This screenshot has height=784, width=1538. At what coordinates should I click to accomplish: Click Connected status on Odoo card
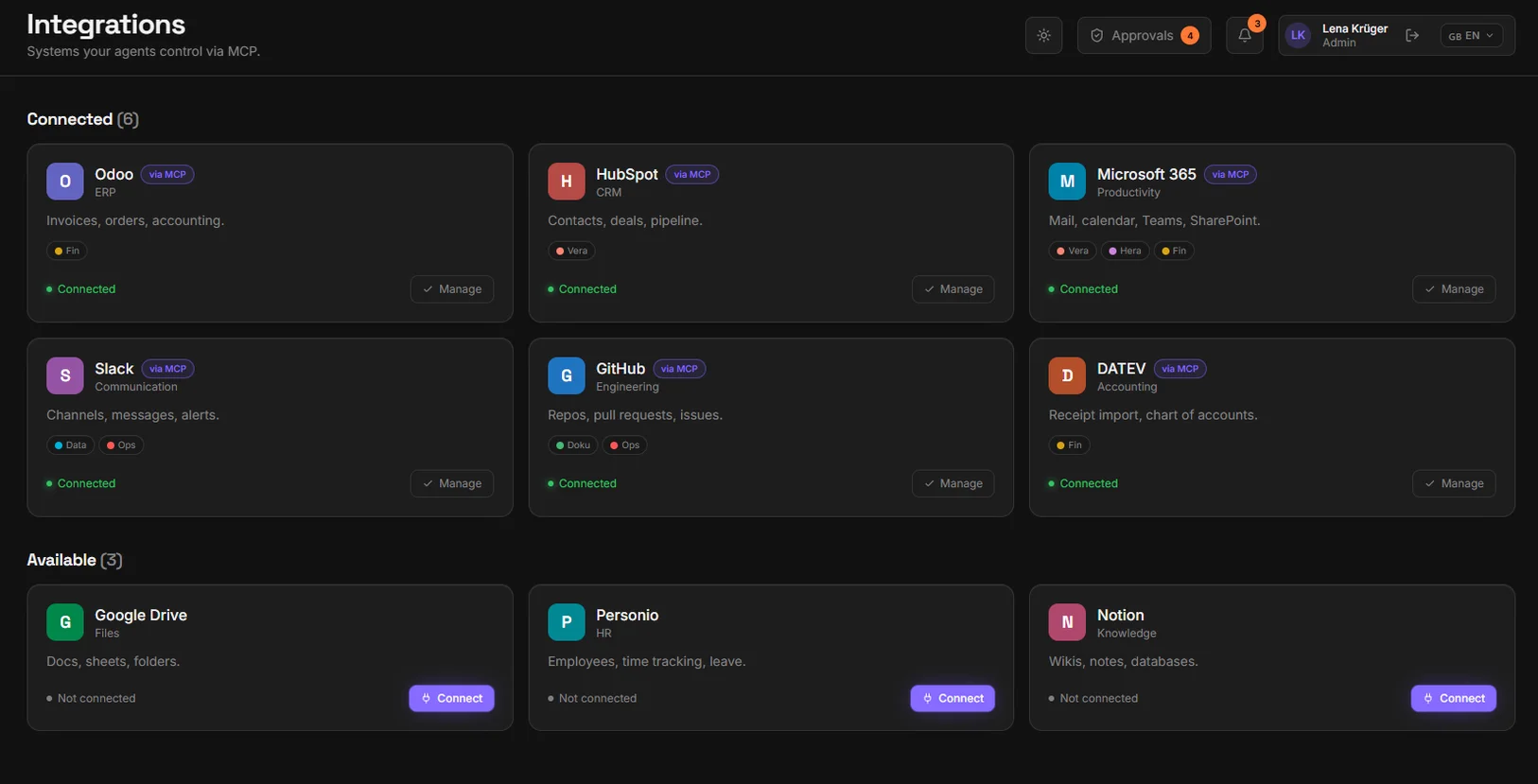tap(81, 289)
